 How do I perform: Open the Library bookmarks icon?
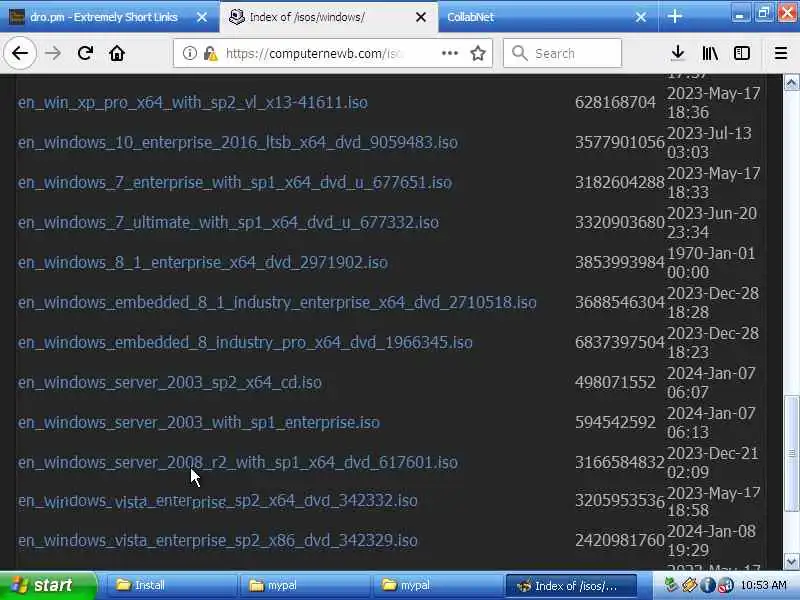pos(710,53)
